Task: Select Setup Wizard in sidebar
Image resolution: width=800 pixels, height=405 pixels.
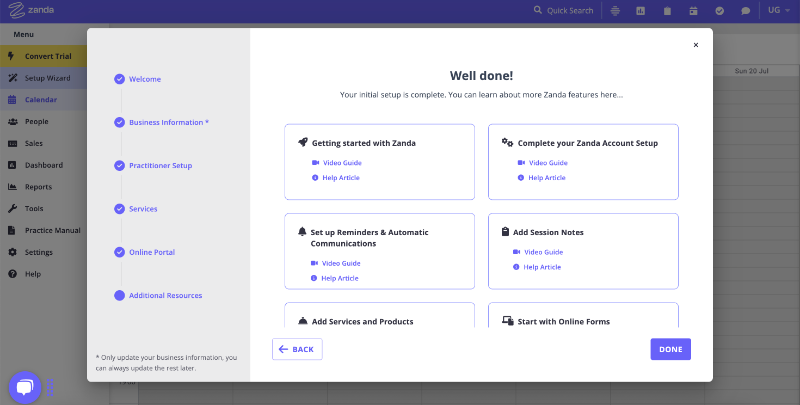Action: pos(43,78)
